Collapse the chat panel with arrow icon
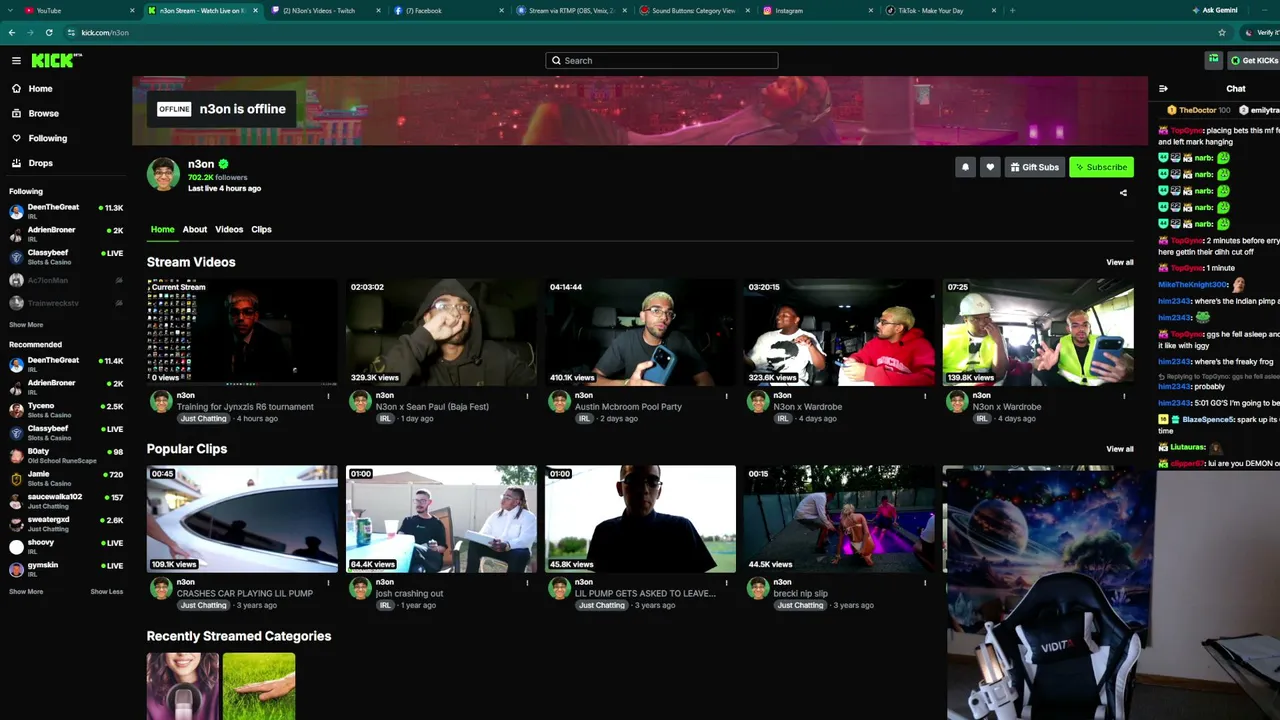 tap(1163, 89)
